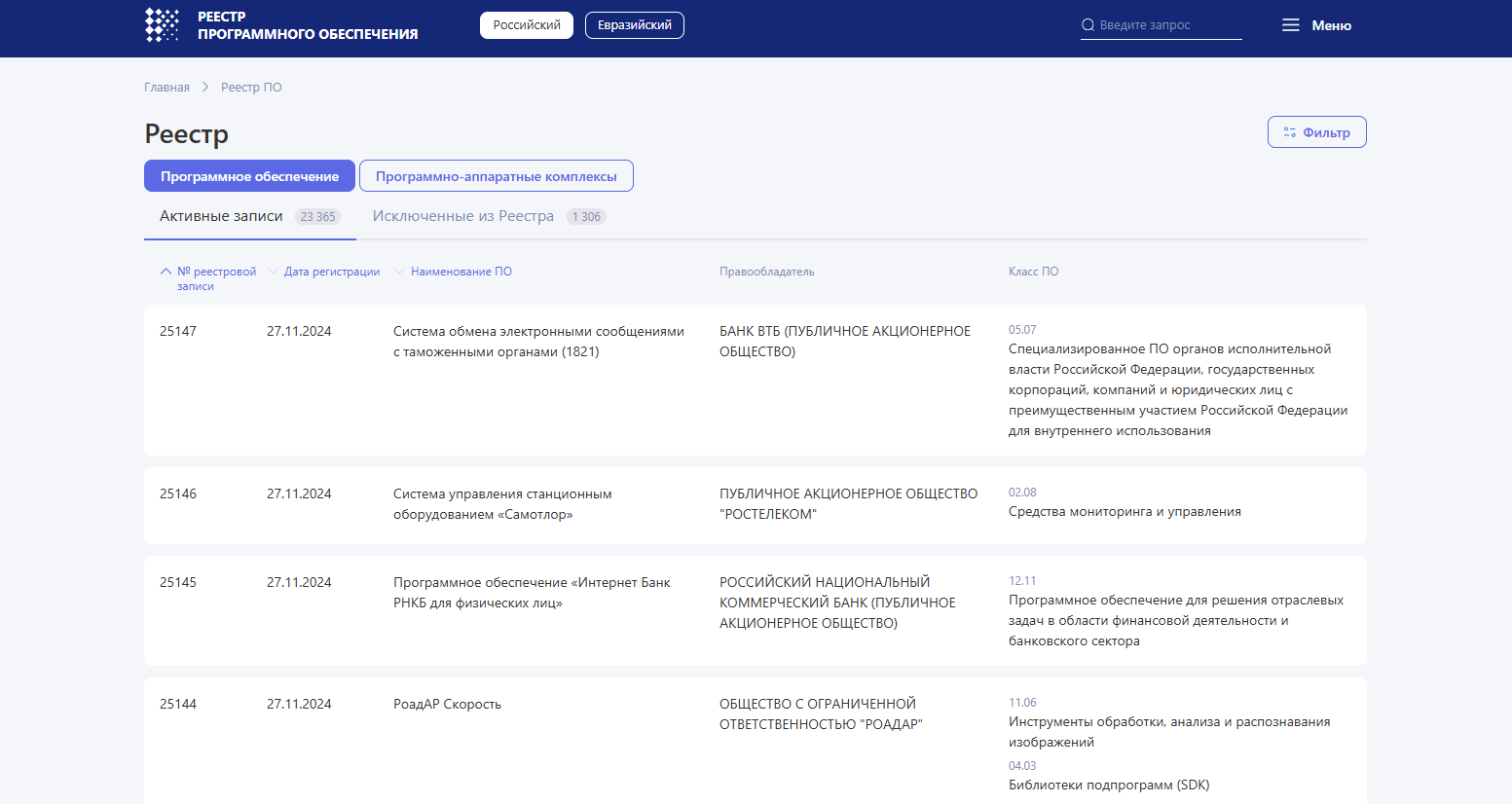Switch to Программно-аппаратные комплексы
The height and width of the screenshot is (804, 1512).
[496, 176]
